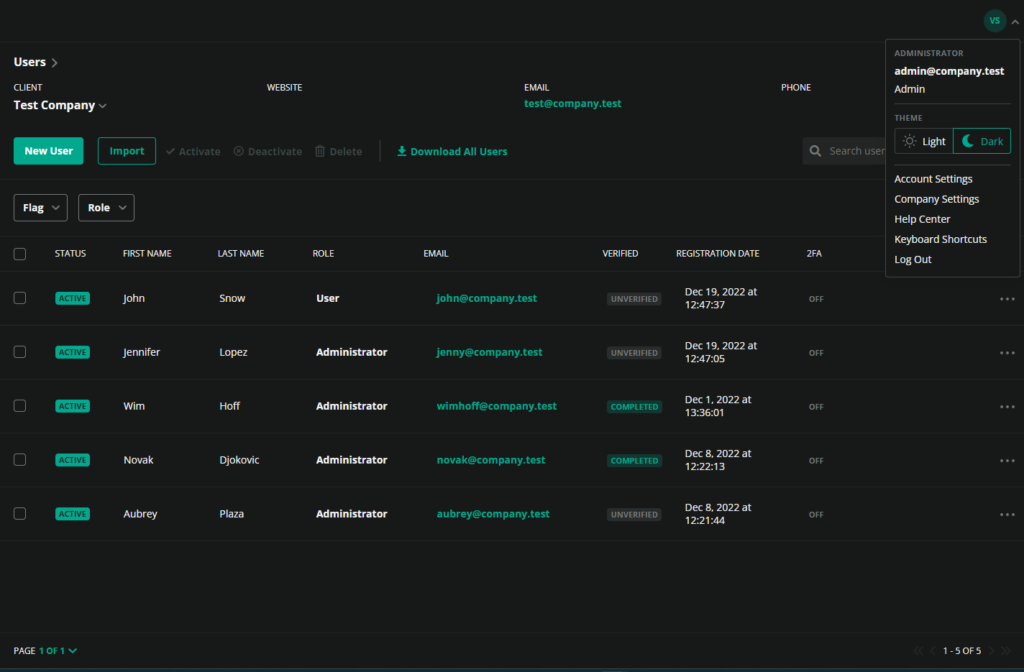Click the Users breadcrumb title
Image resolution: width=1024 pixels, height=672 pixels.
pos(30,62)
